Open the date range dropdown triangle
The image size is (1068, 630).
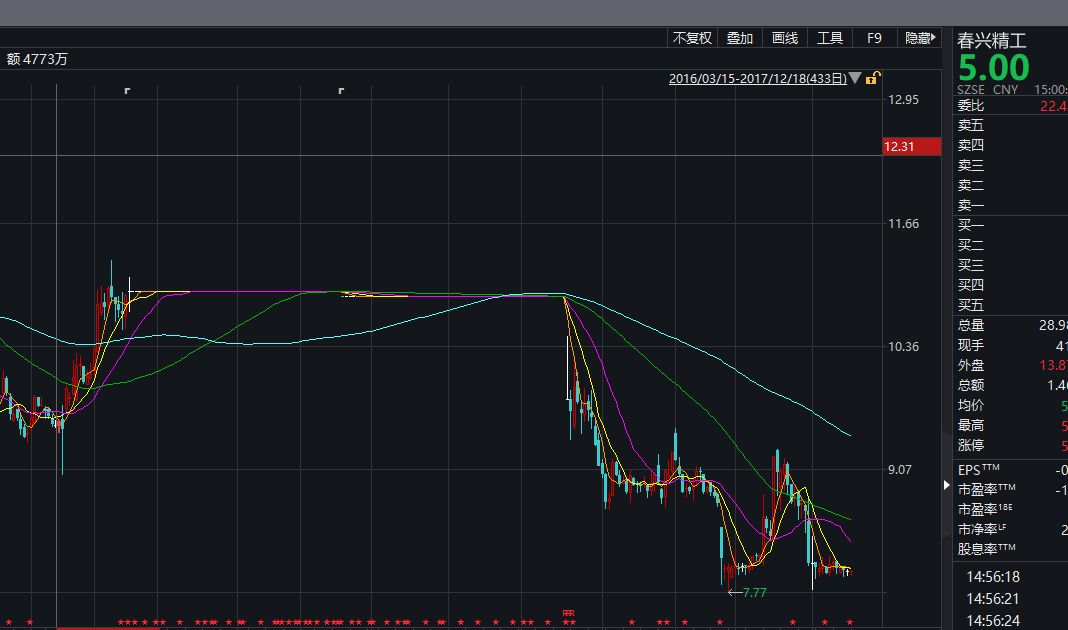pyautogui.click(x=855, y=78)
